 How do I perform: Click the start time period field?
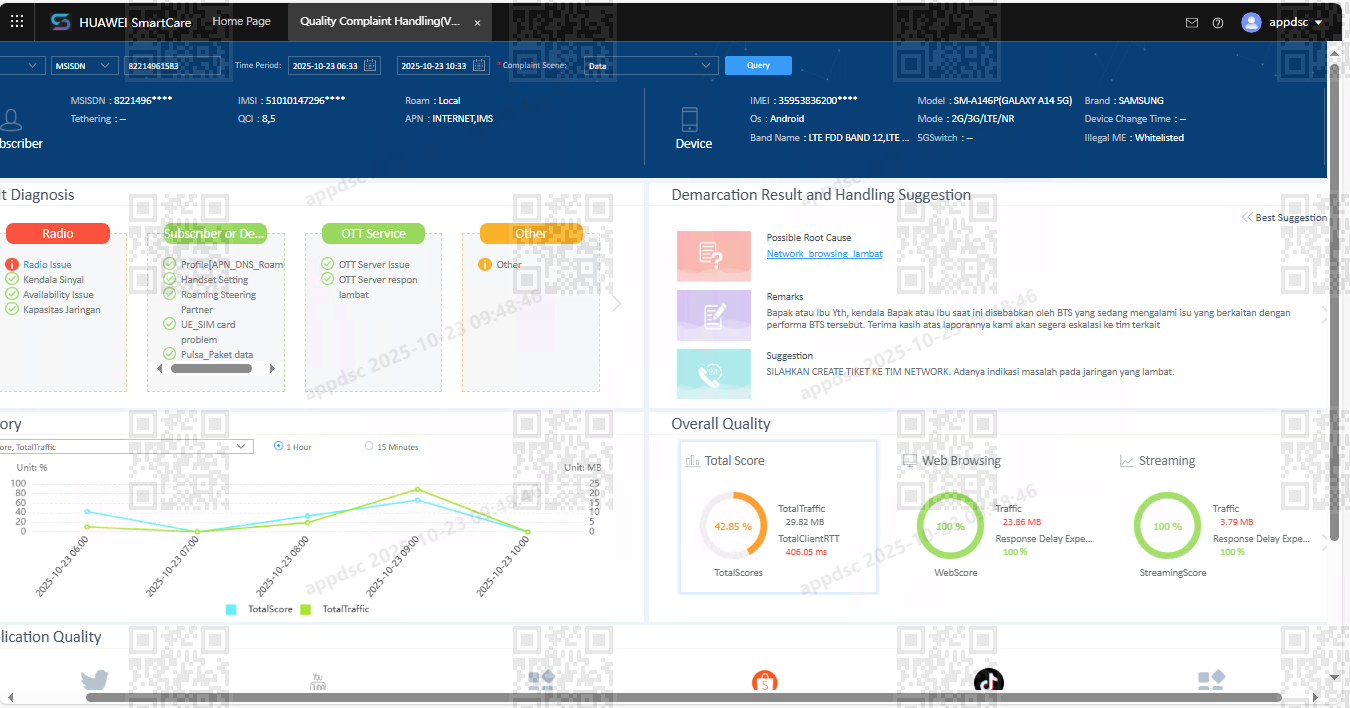coord(334,65)
